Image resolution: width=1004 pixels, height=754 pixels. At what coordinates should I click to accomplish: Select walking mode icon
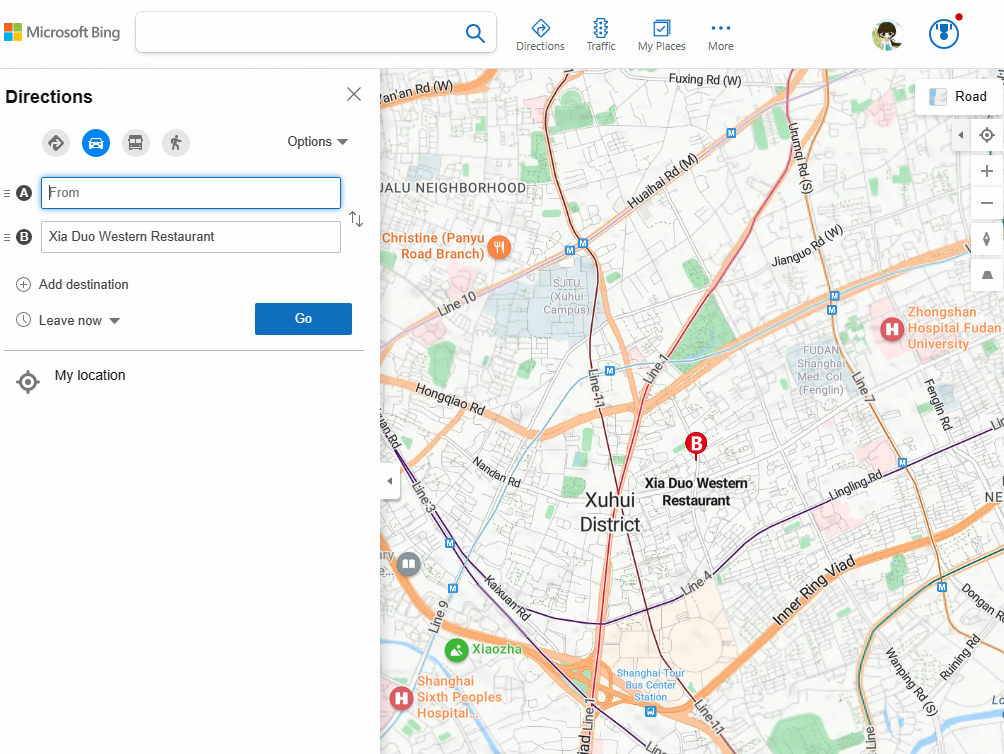tap(175, 143)
